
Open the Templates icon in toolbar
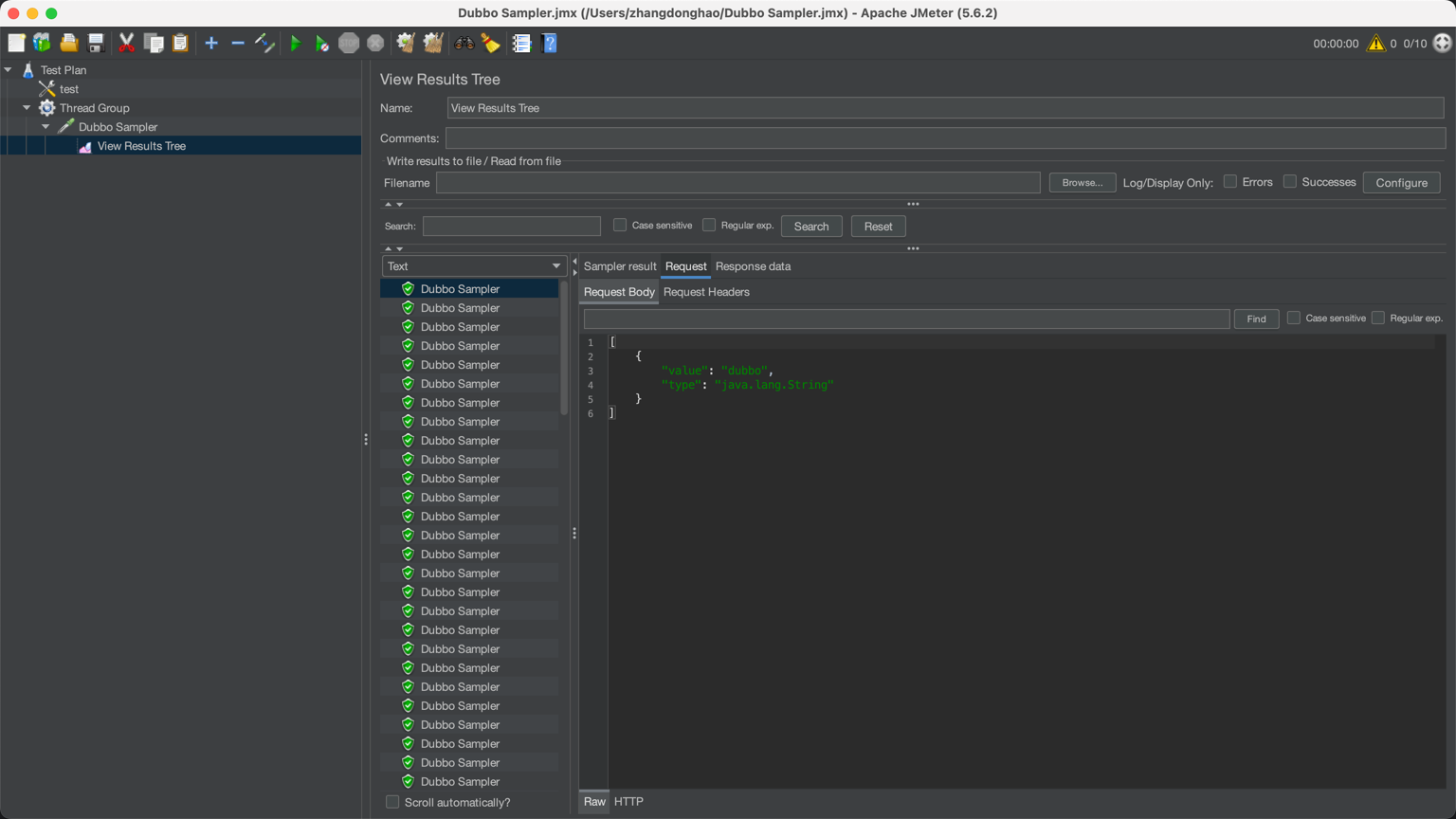[x=42, y=43]
